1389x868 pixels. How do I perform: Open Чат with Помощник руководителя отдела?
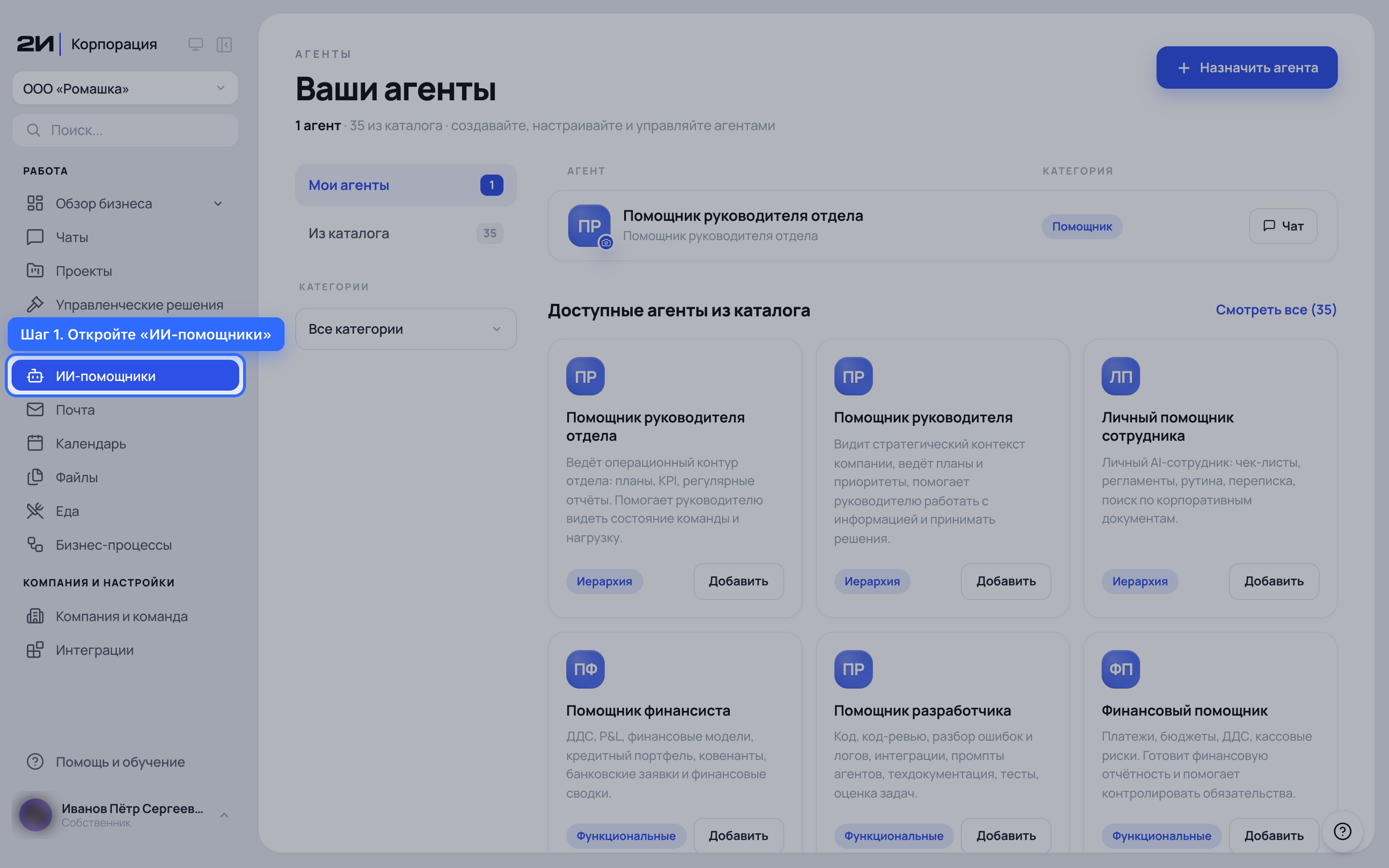(1283, 226)
